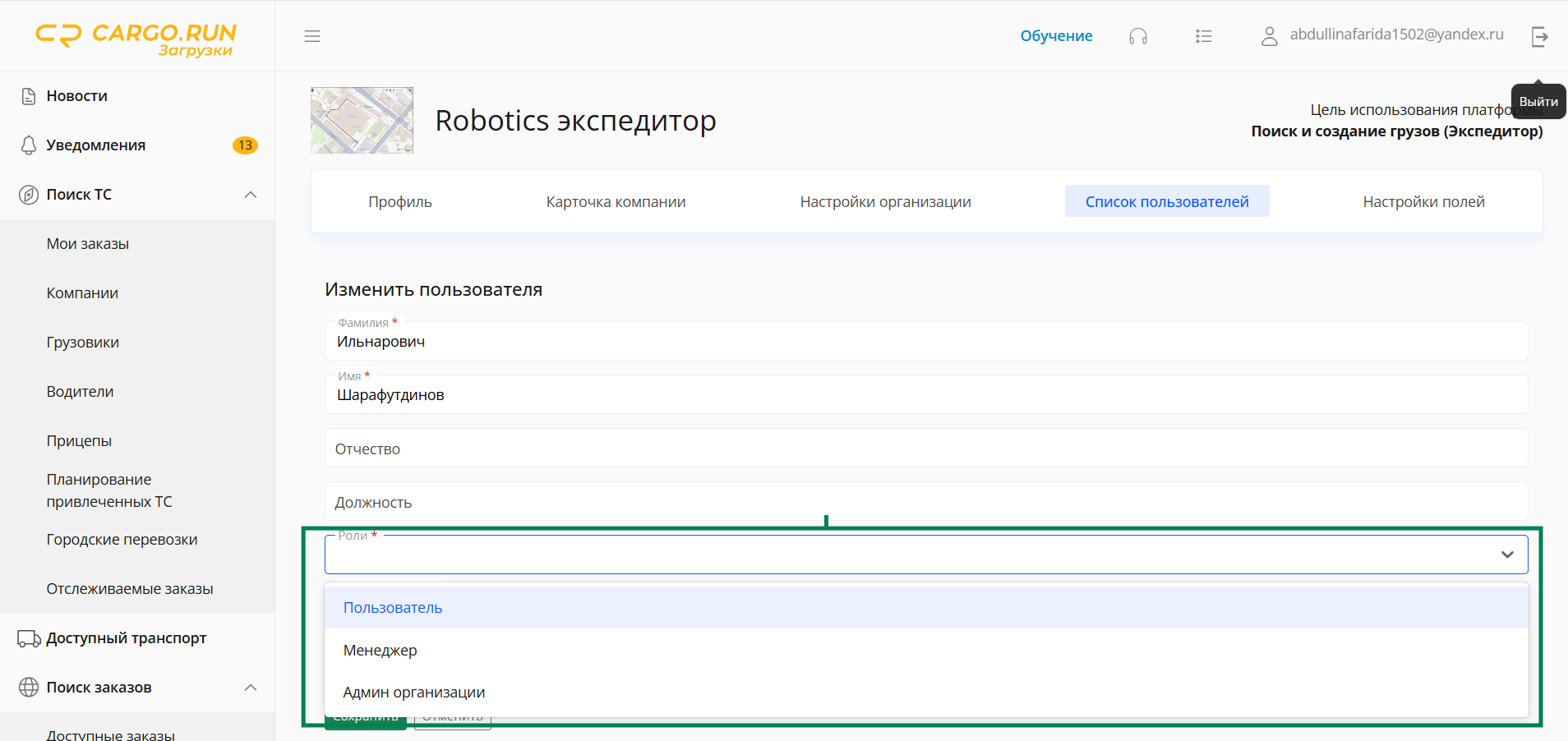Screen dimensions: 1568x741
Task: Click the user profile icon
Action: coord(1270,36)
